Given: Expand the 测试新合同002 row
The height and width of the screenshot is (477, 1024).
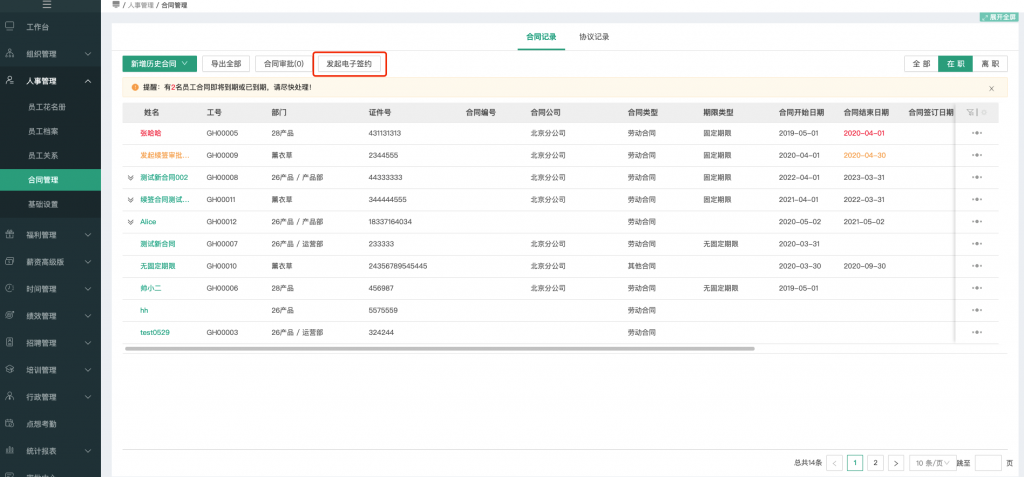Looking at the screenshot, I should (x=131, y=178).
